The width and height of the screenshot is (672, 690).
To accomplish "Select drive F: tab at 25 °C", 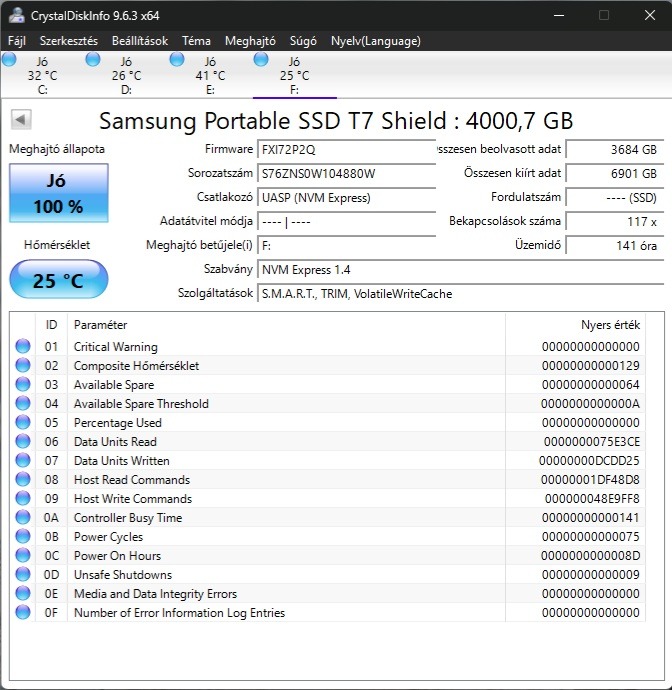I will [294, 75].
